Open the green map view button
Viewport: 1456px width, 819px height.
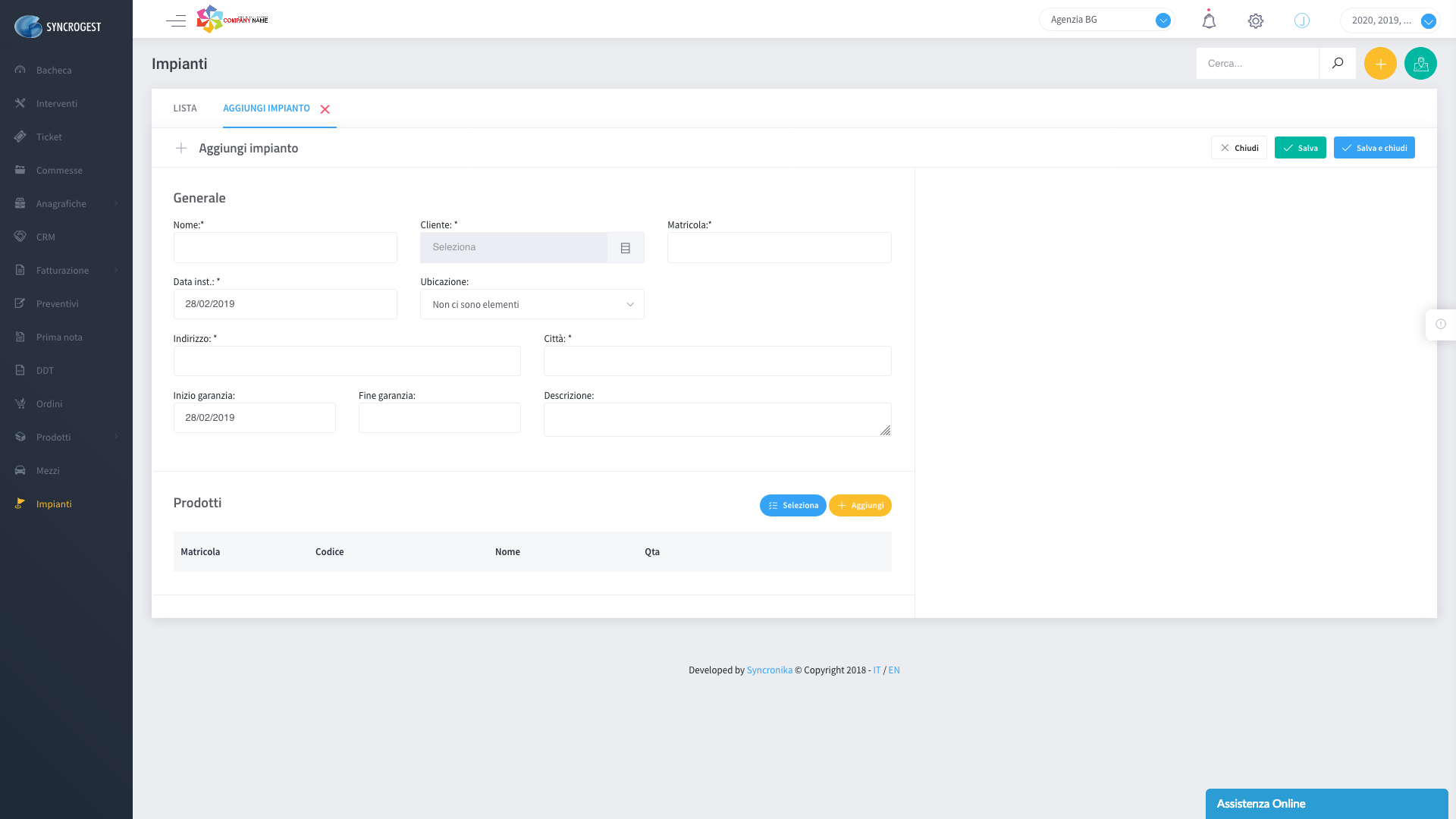[x=1420, y=64]
